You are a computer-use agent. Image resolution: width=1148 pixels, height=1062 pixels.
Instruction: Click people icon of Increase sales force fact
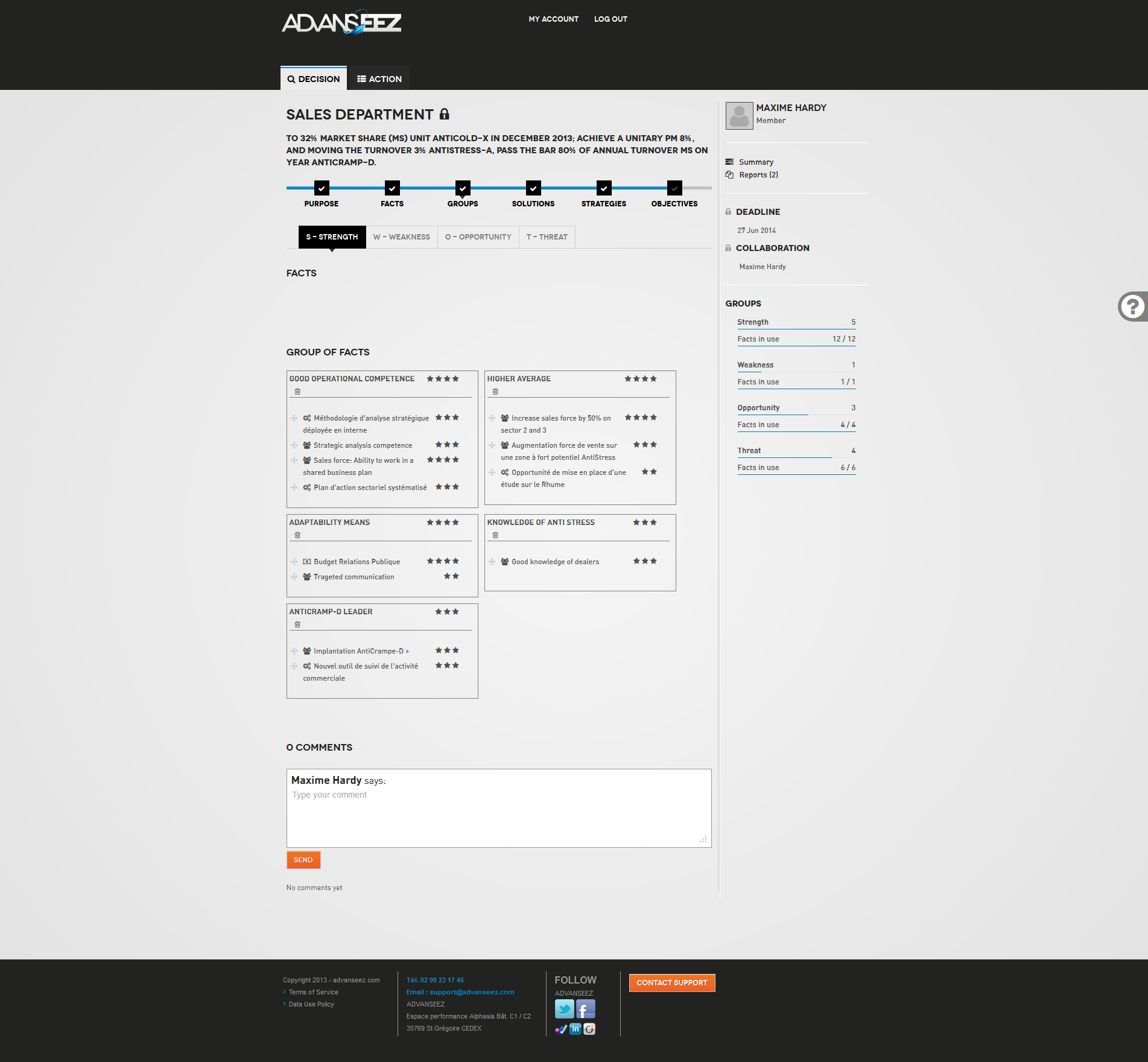(505, 418)
